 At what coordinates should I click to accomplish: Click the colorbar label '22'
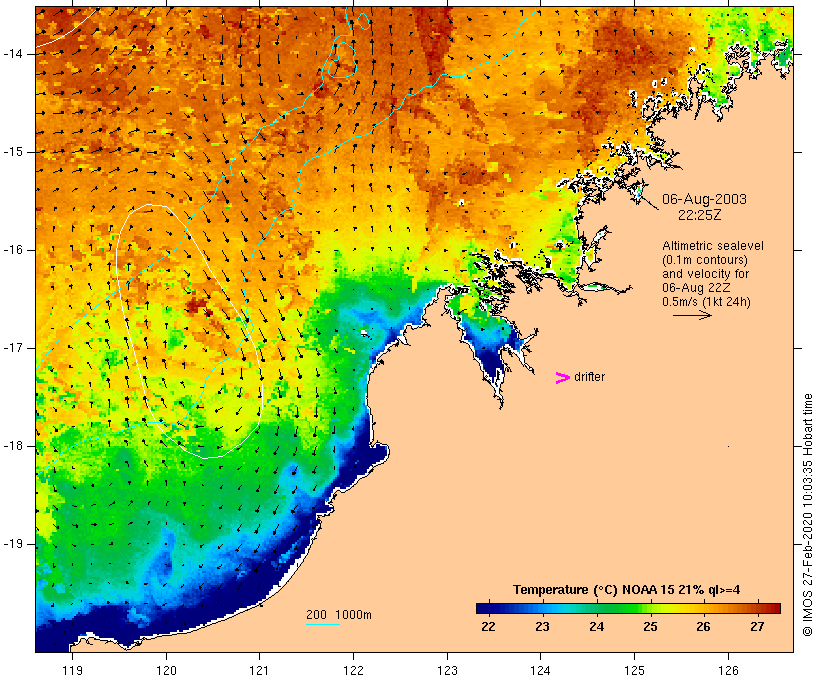pos(488,627)
